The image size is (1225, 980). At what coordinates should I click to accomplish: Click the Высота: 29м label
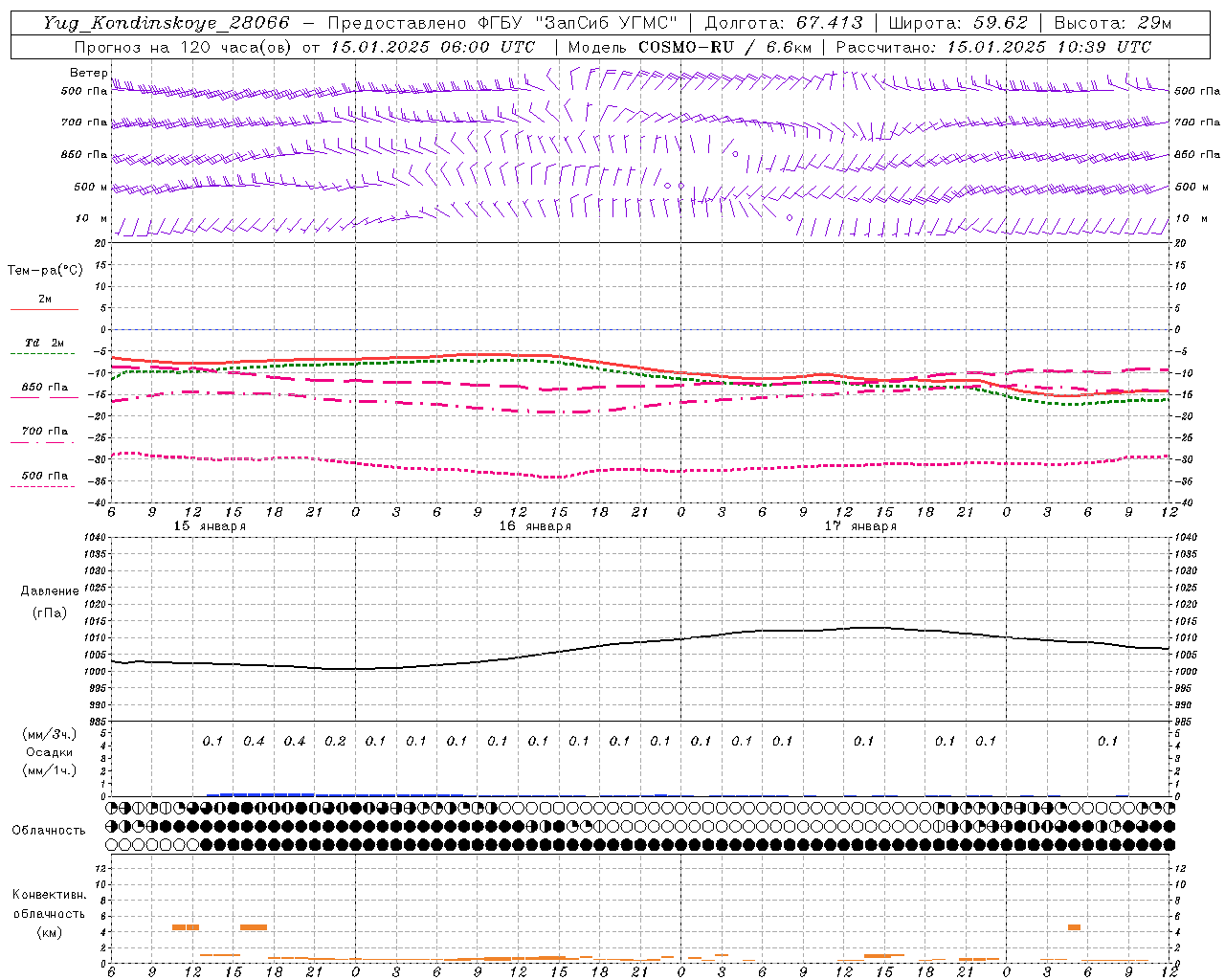pyautogui.click(x=1112, y=23)
